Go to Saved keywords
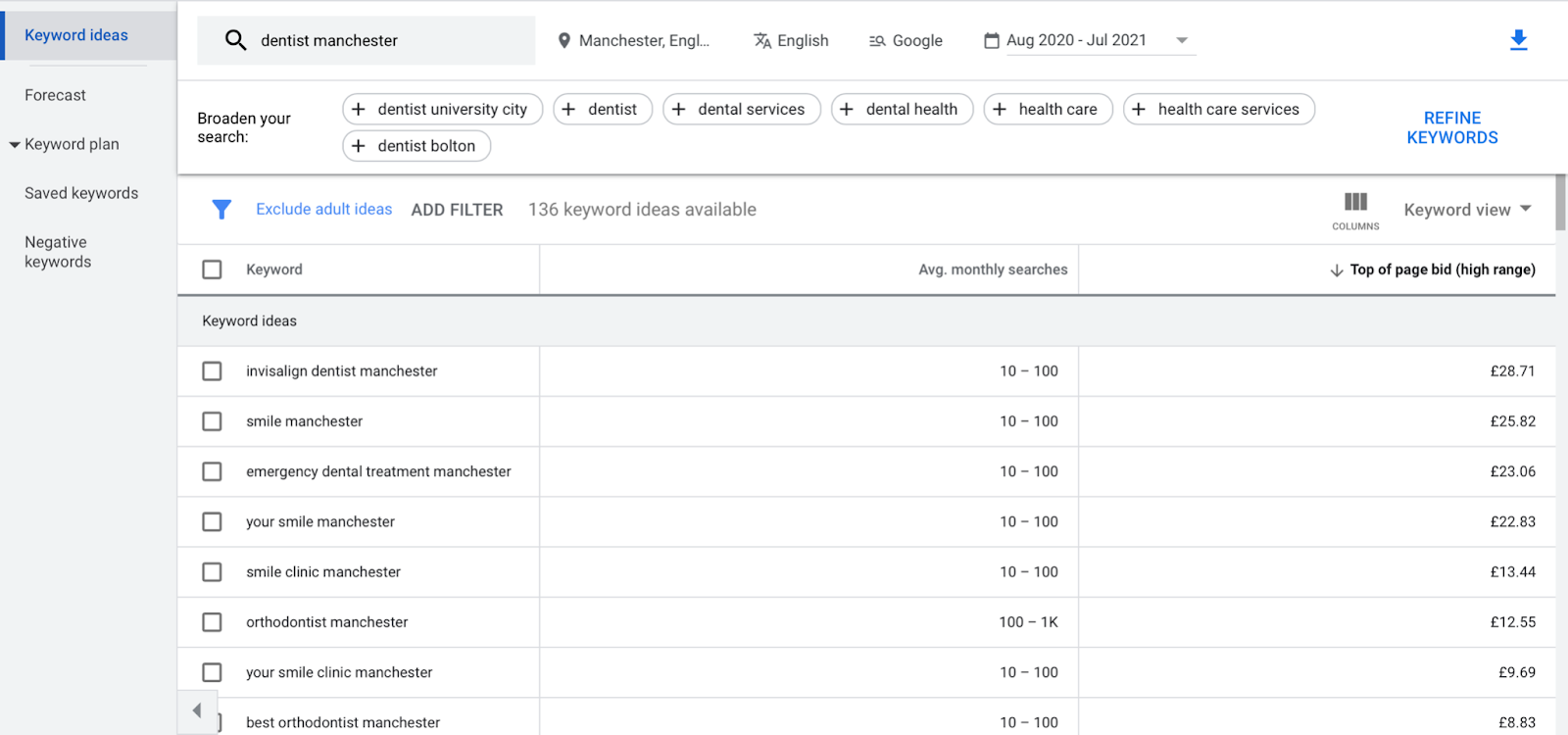Screen dimensions: 1568x735 pos(81,193)
